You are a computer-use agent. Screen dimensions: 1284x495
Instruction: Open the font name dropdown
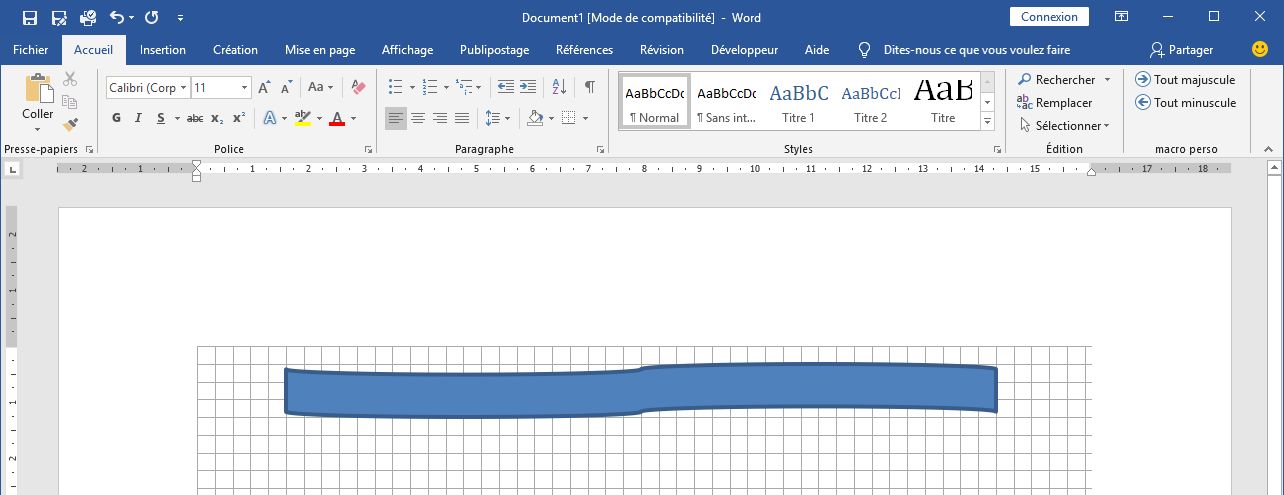(x=184, y=88)
